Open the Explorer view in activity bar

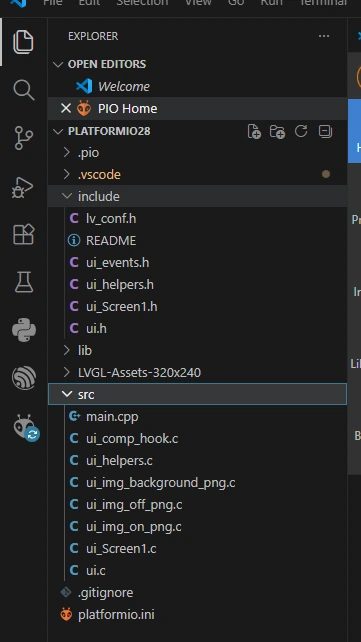(x=23, y=42)
